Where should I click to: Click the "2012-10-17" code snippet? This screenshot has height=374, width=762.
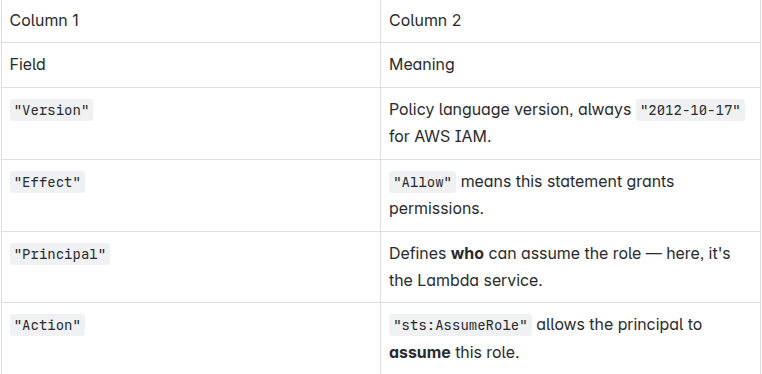(690, 110)
